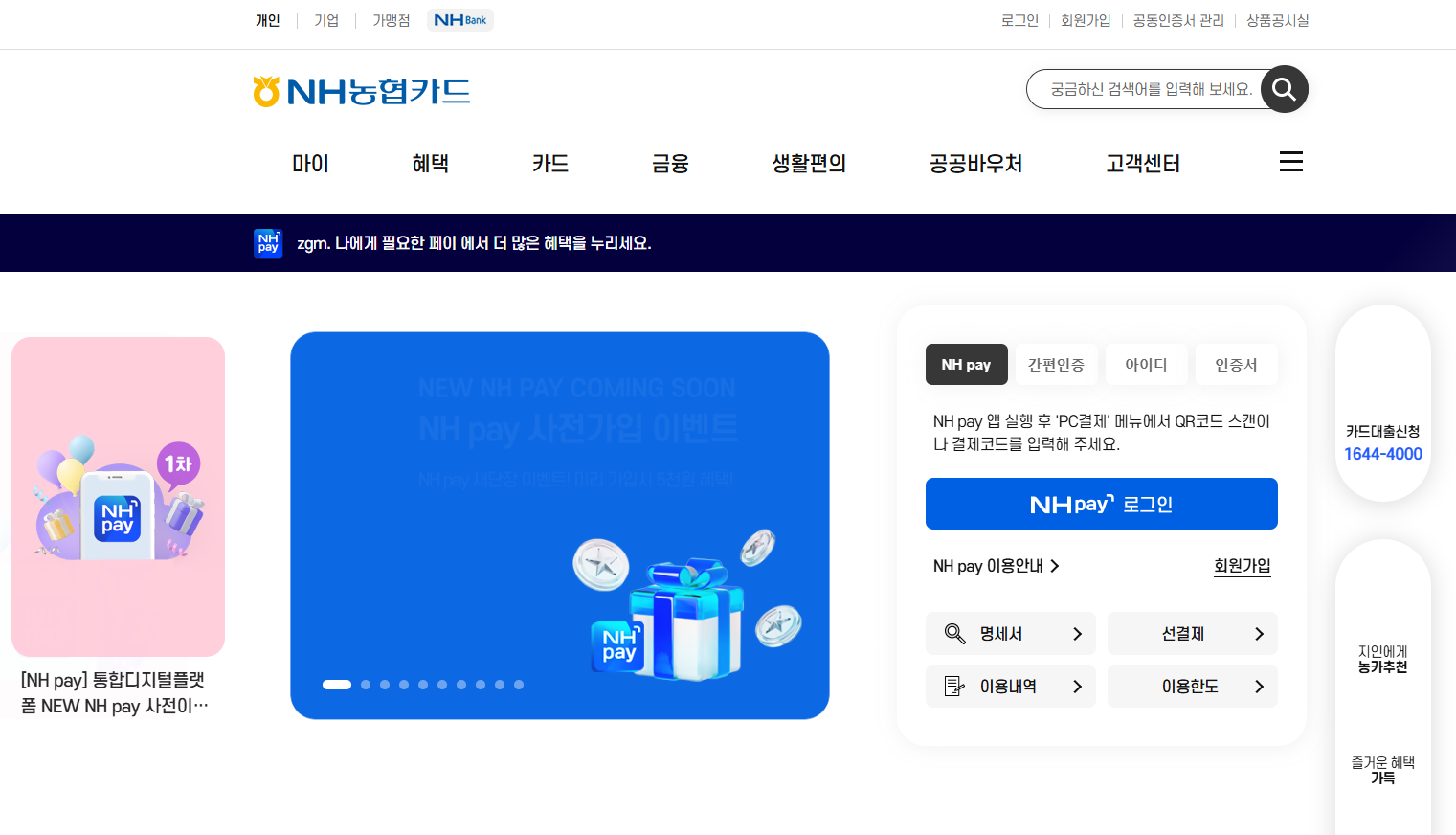Screen dimensions: 1456x835
Task: Click the NH pay gift box illustration
Action: [687, 605]
